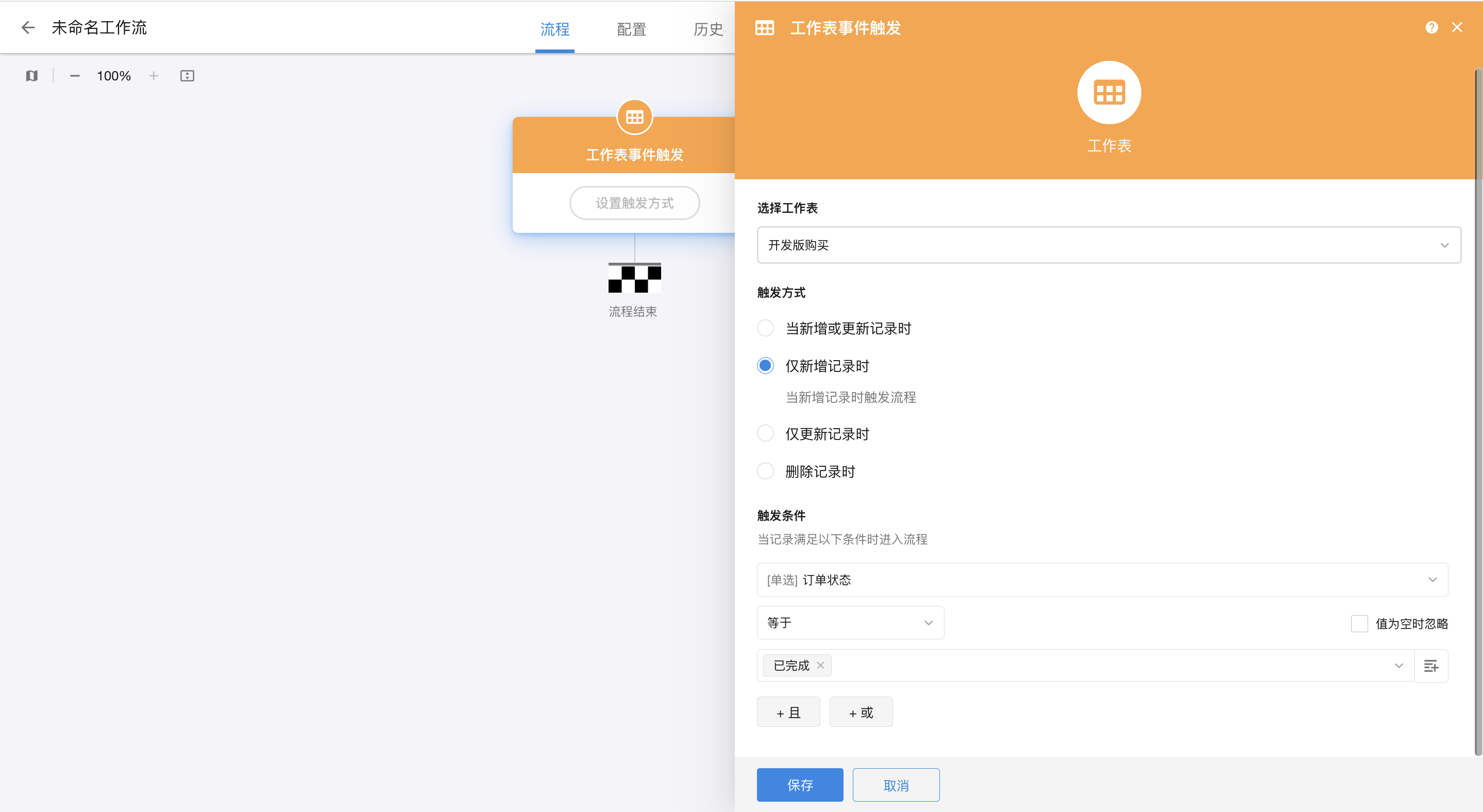Select 当新增或更新记录时 radio option
This screenshot has height=812, width=1483.
(765, 329)
